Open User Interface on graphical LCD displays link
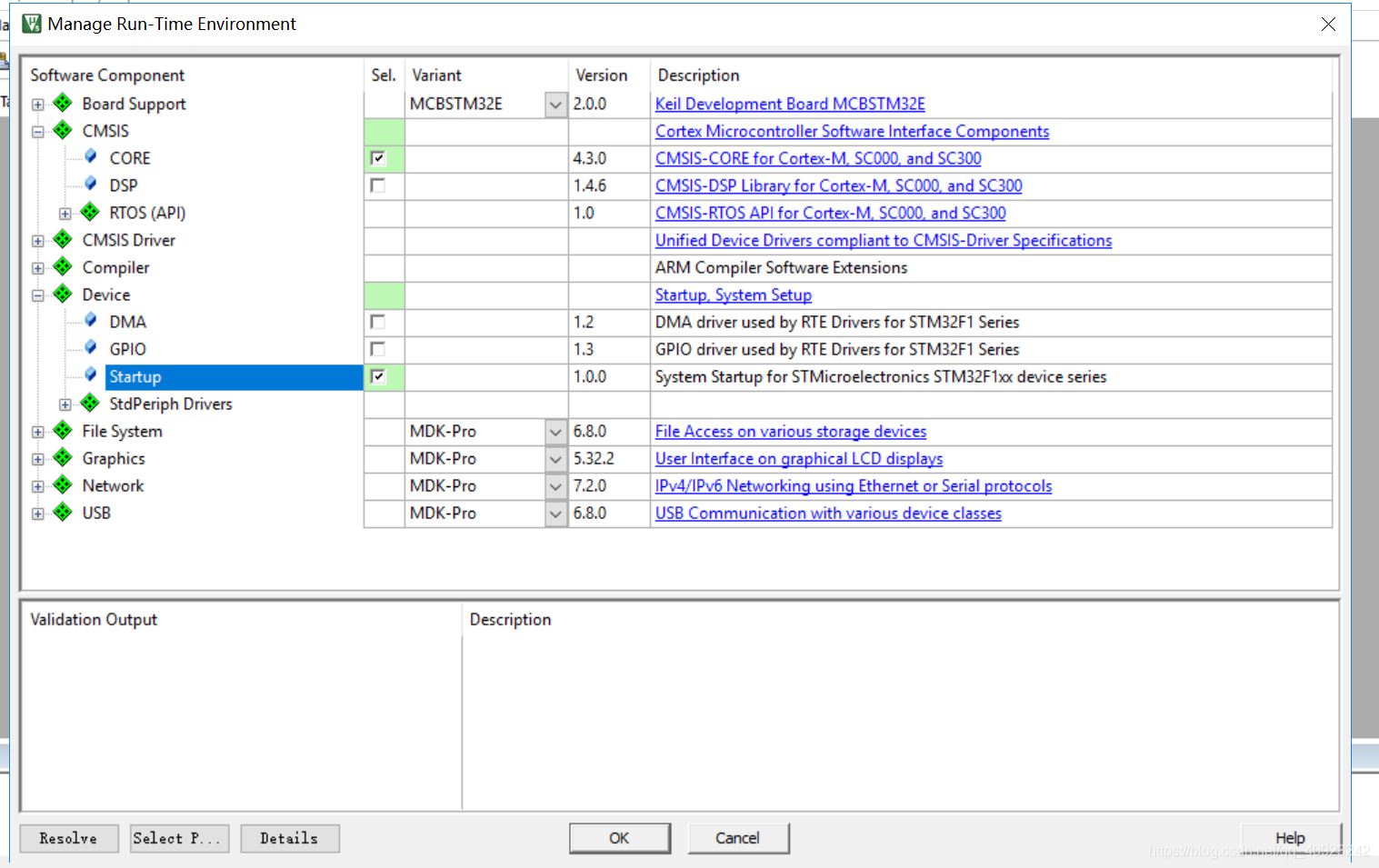Viewport: 1379px width, 868px height. 799,458
